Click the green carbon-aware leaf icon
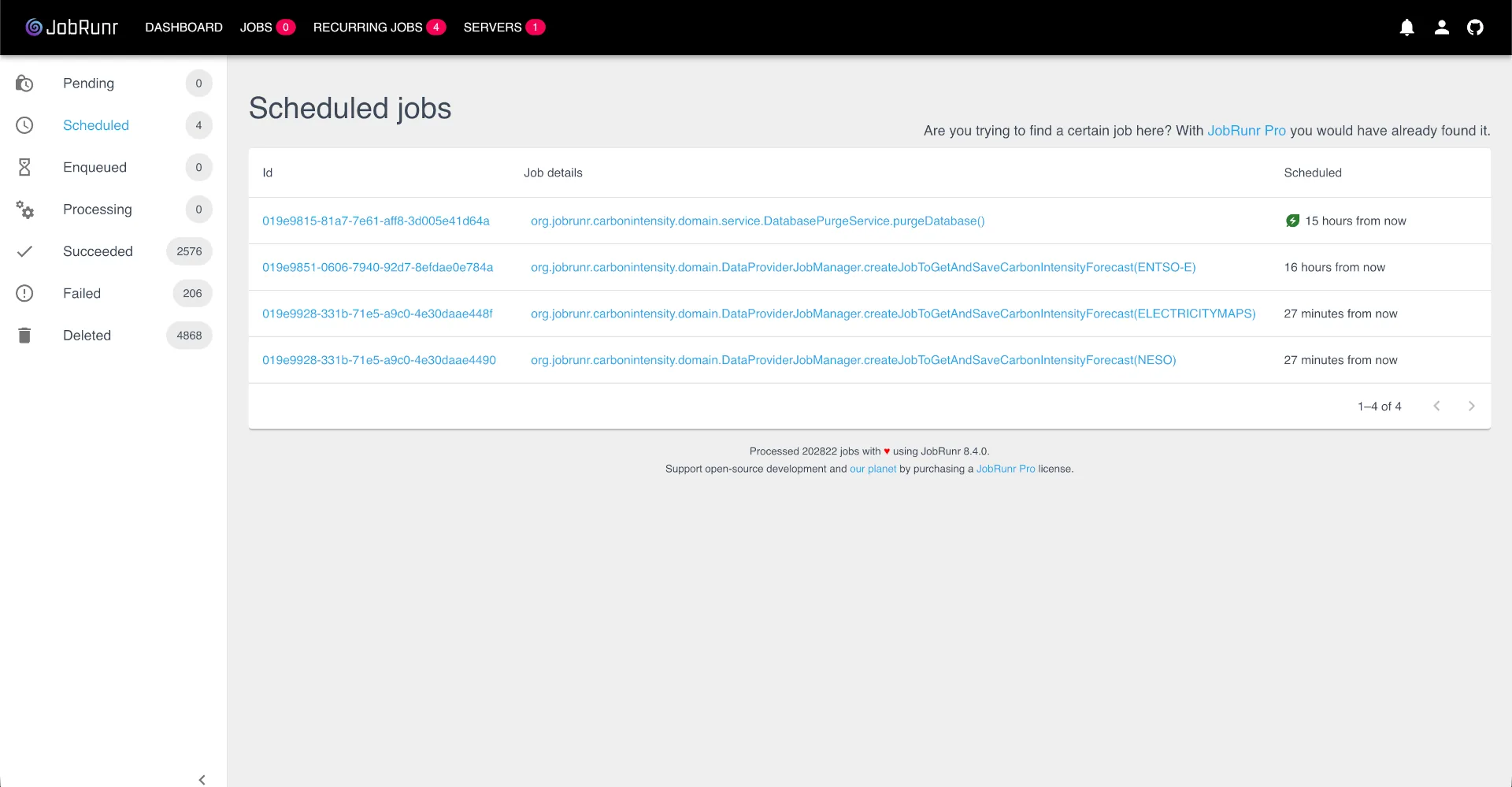 click(x=1292, y=221)
